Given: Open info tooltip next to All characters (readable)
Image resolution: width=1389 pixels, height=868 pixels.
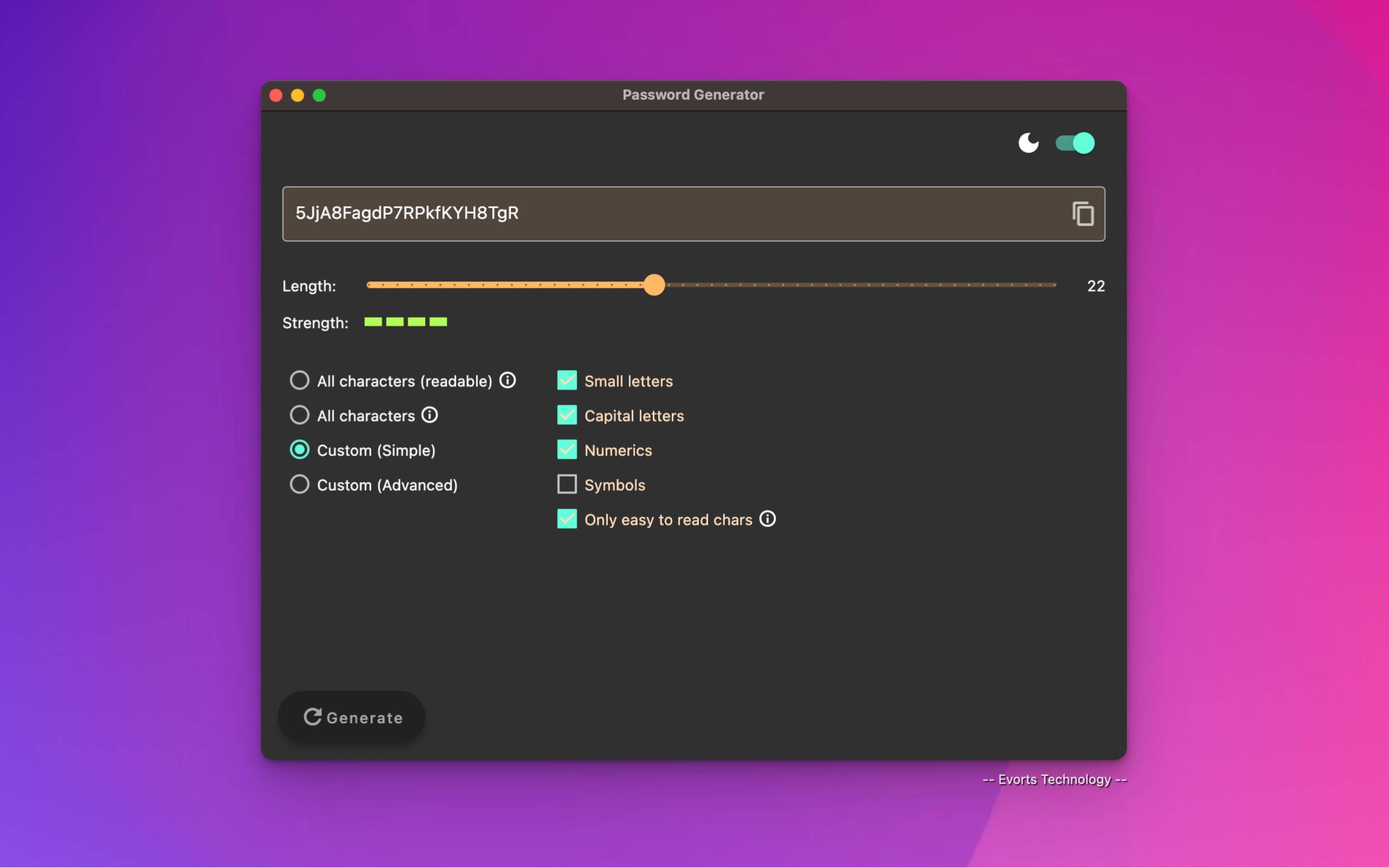Looking at the screenshot, I should (507, 380).
